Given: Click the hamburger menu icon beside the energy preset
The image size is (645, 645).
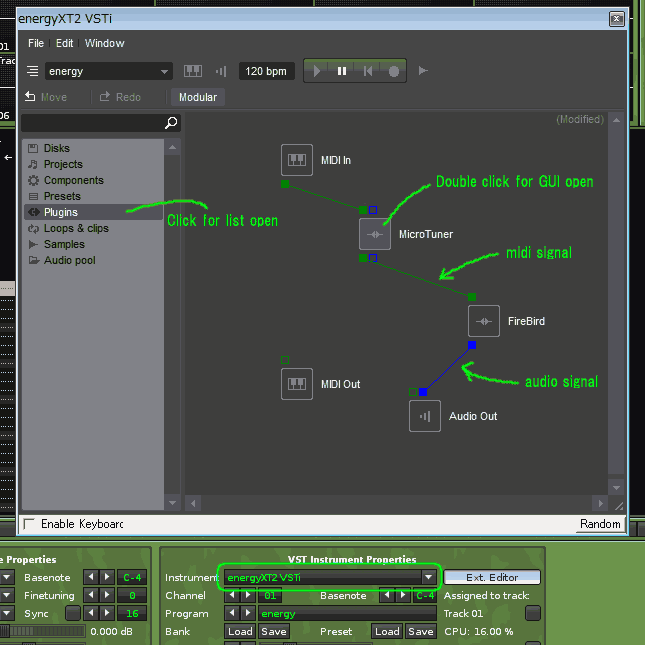Looking at the screenshot, I should click(x=32, y=71).
